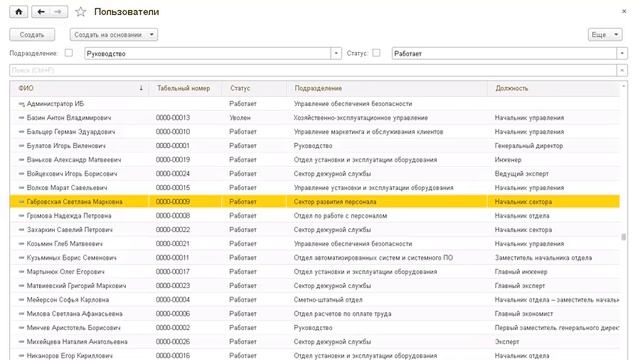Click the Работает status field
The height and width of the screenshot is (360, 640).
coord(504,53)
